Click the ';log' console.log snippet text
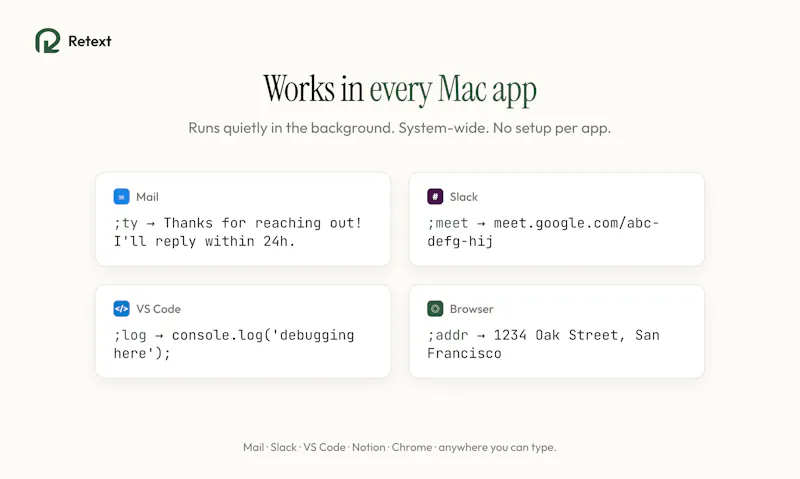800x479 pixels. tap(234, 344)
